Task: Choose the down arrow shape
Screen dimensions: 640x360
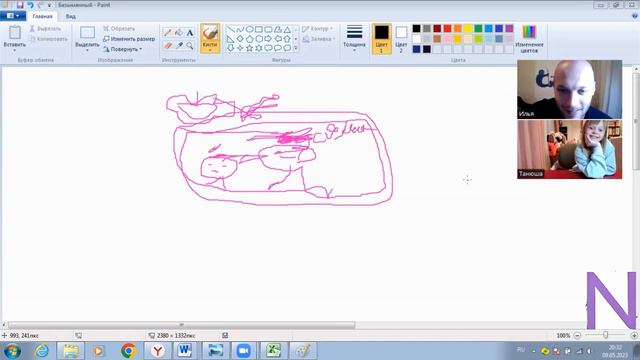Action: coord(231,48)
